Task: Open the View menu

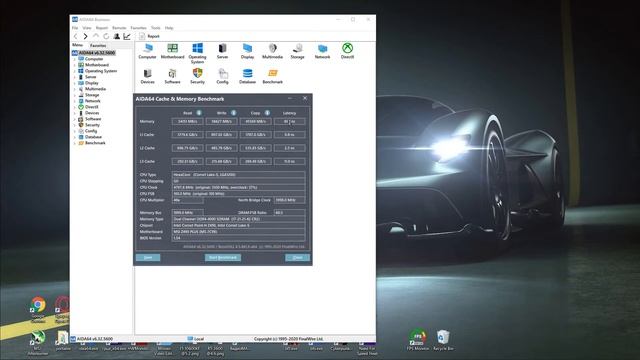Action: coord(87,28)
